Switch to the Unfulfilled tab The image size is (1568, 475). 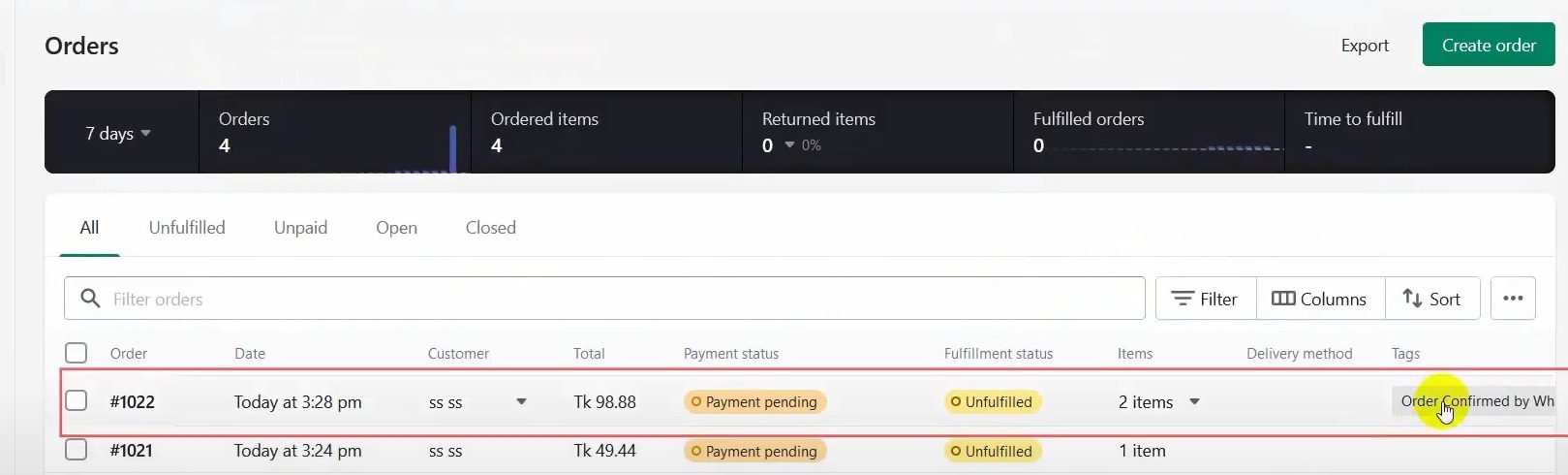coord(187,228)
